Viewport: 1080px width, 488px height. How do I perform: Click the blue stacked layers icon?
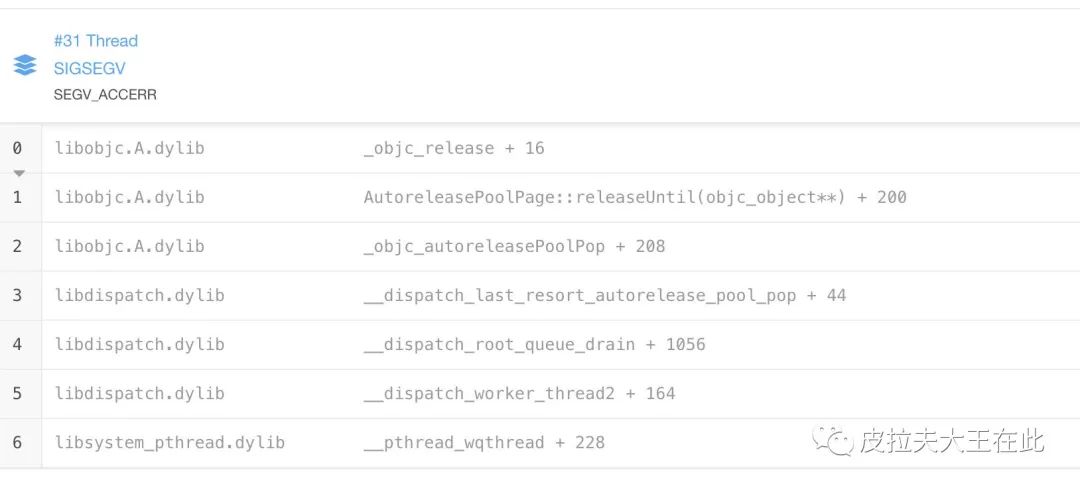pyautogui.click(x=25, y=65)
